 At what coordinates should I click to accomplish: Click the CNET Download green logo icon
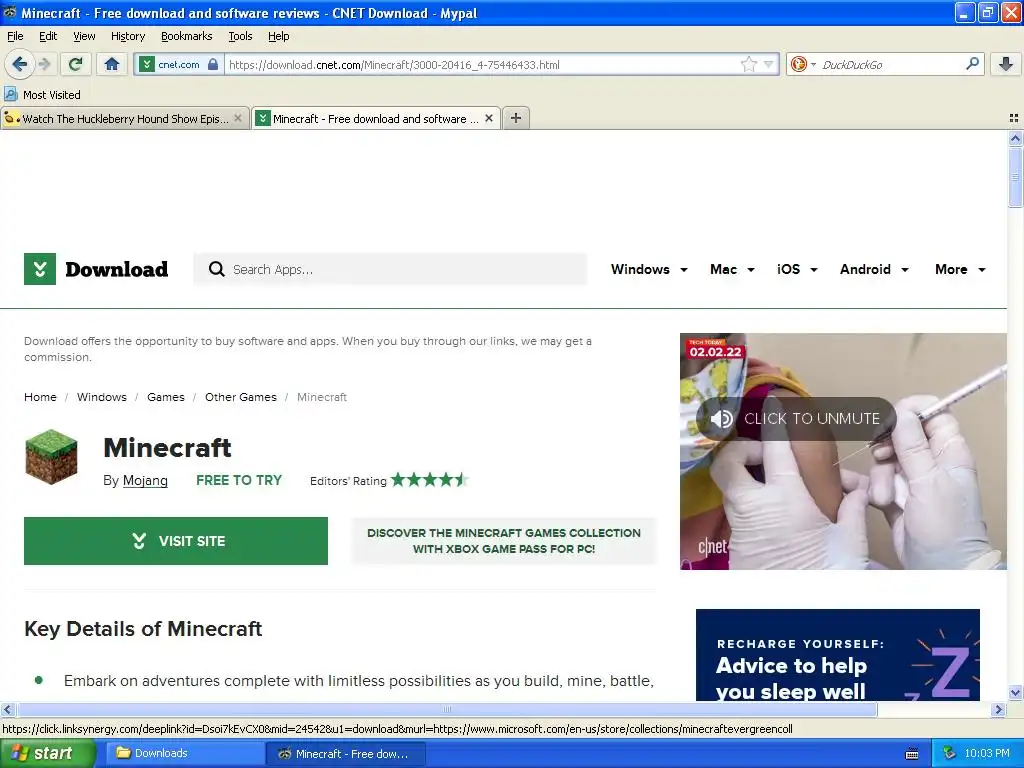click(x=40, y=269)
